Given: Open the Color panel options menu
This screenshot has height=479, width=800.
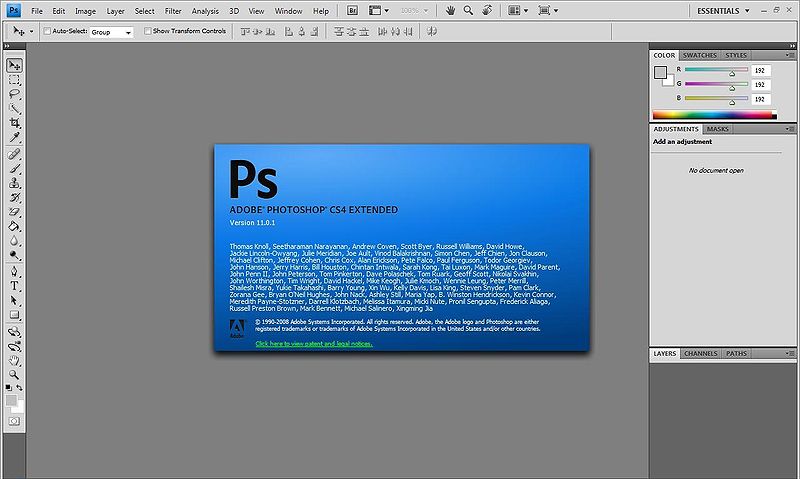Looking at the screenshot, I should 790,55.
